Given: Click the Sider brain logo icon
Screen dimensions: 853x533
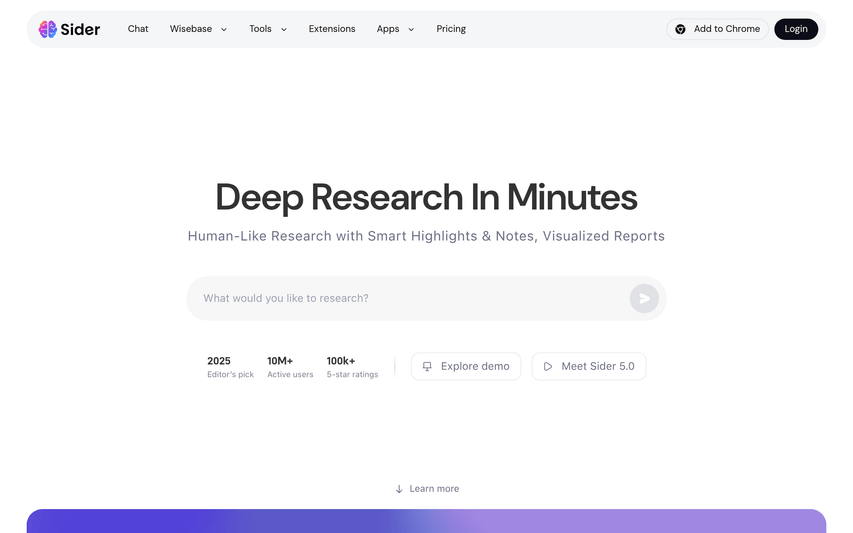Looking at the screenshot, I should [x=48, y=29].
